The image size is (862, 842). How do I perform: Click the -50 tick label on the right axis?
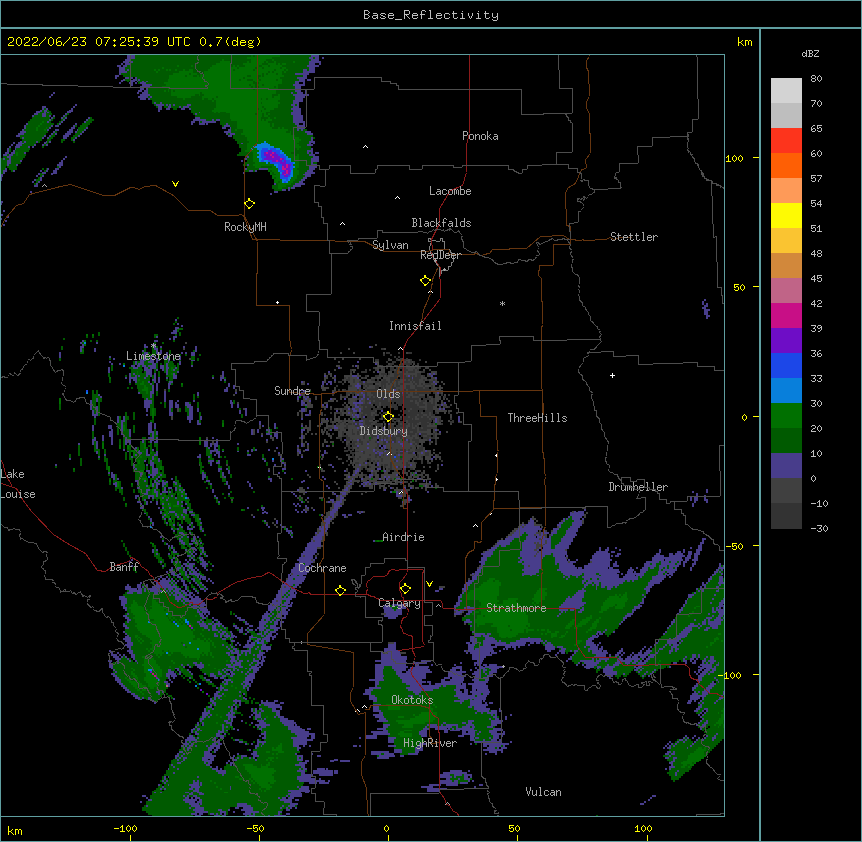[734, 546]
